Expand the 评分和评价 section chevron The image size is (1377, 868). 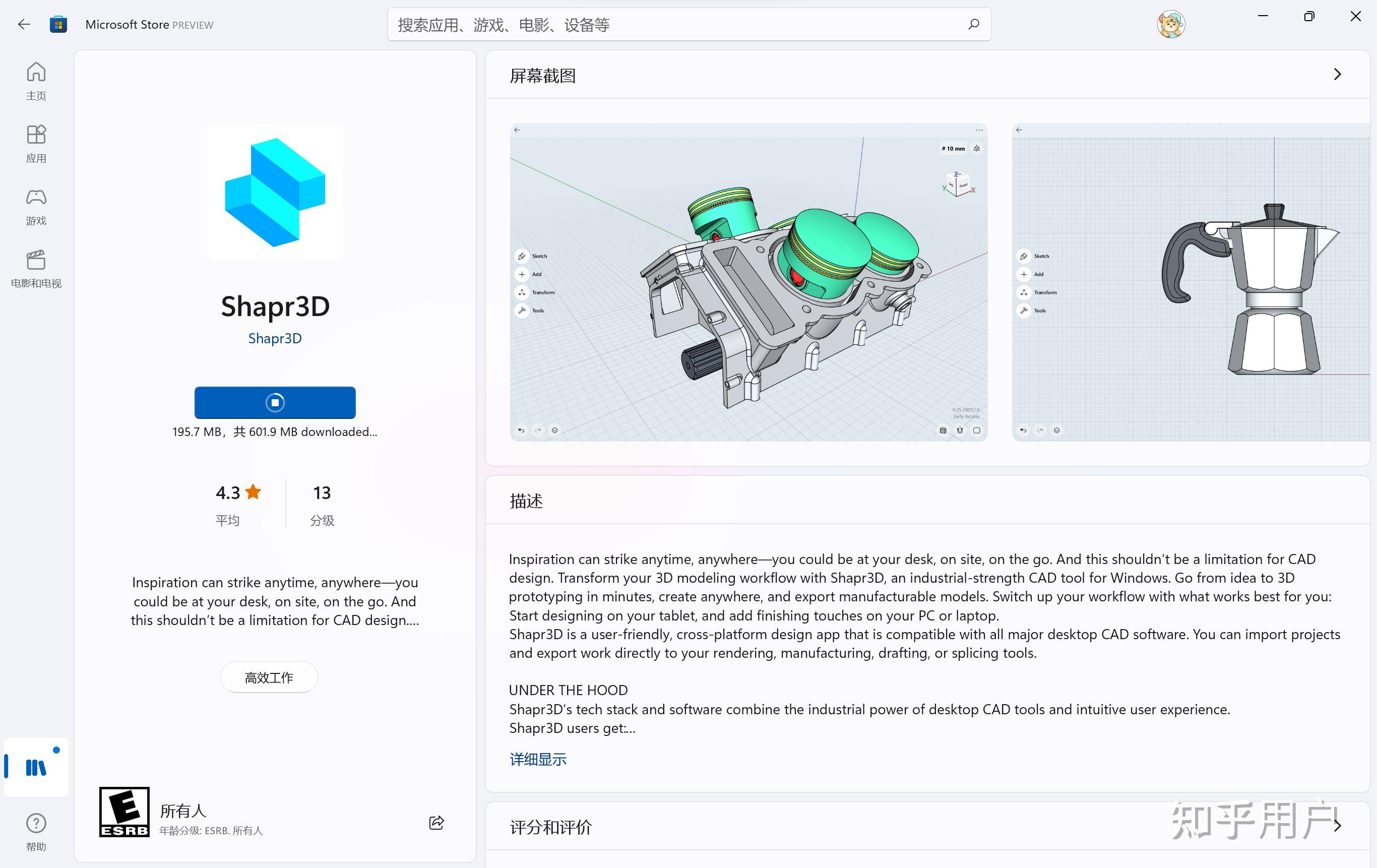click(1337, 826)
